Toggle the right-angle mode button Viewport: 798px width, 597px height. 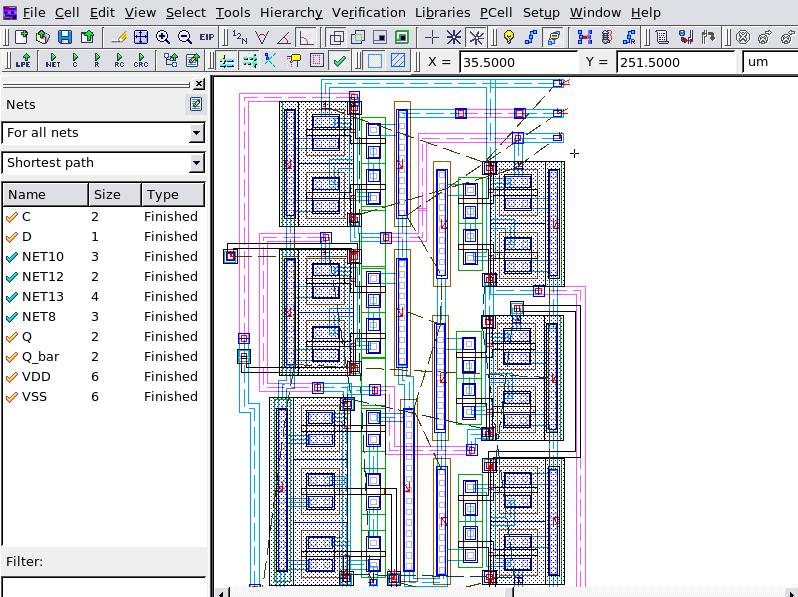click(306, 37)
